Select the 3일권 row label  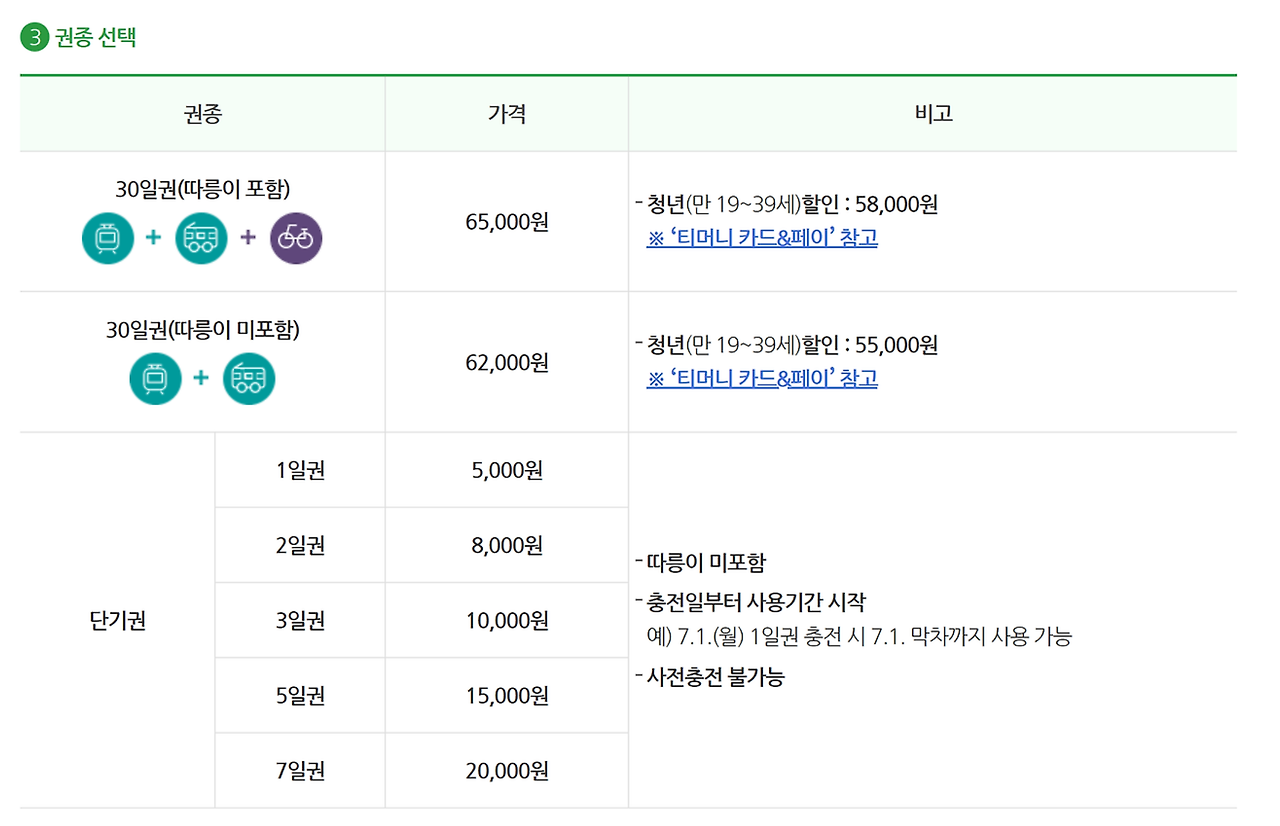[300, 621]
